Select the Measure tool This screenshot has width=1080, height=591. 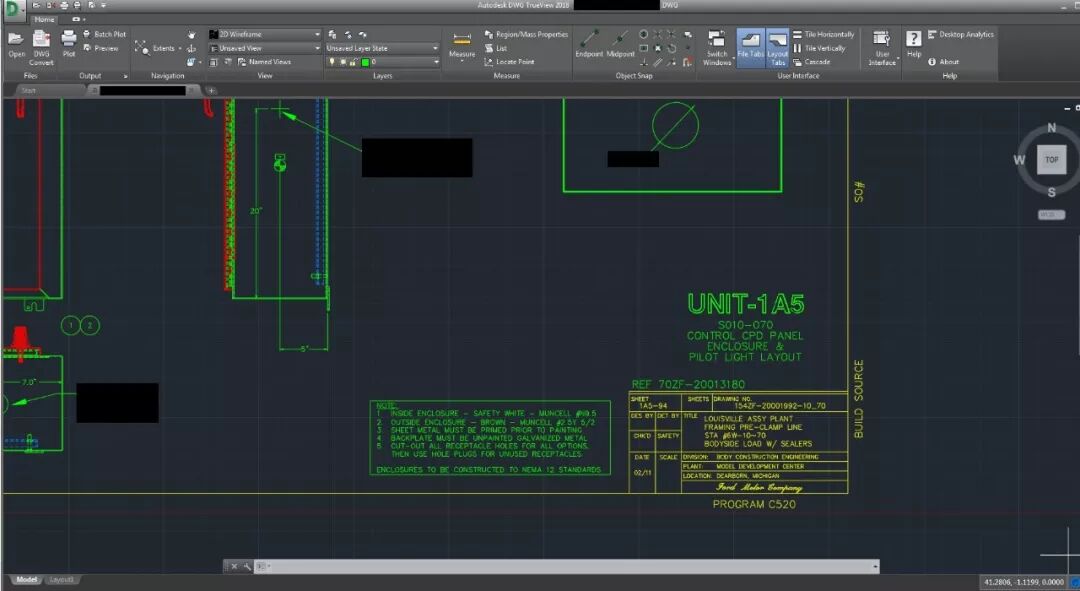(462, 43)
